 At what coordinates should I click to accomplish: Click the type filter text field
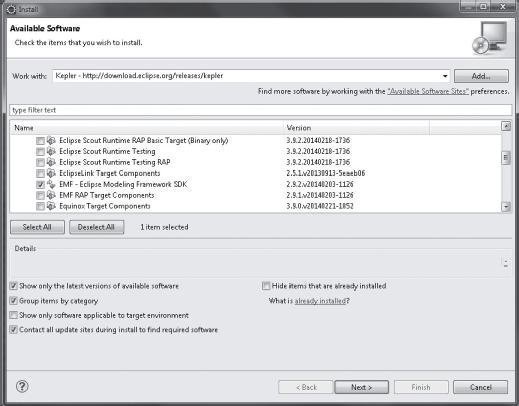tap(261, 110)
